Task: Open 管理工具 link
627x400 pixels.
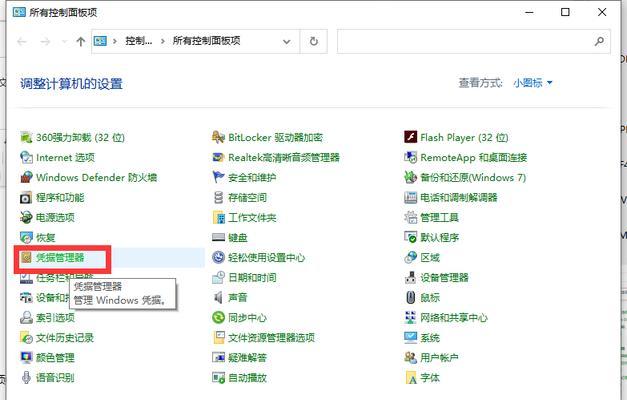Action: coord(439,218)
